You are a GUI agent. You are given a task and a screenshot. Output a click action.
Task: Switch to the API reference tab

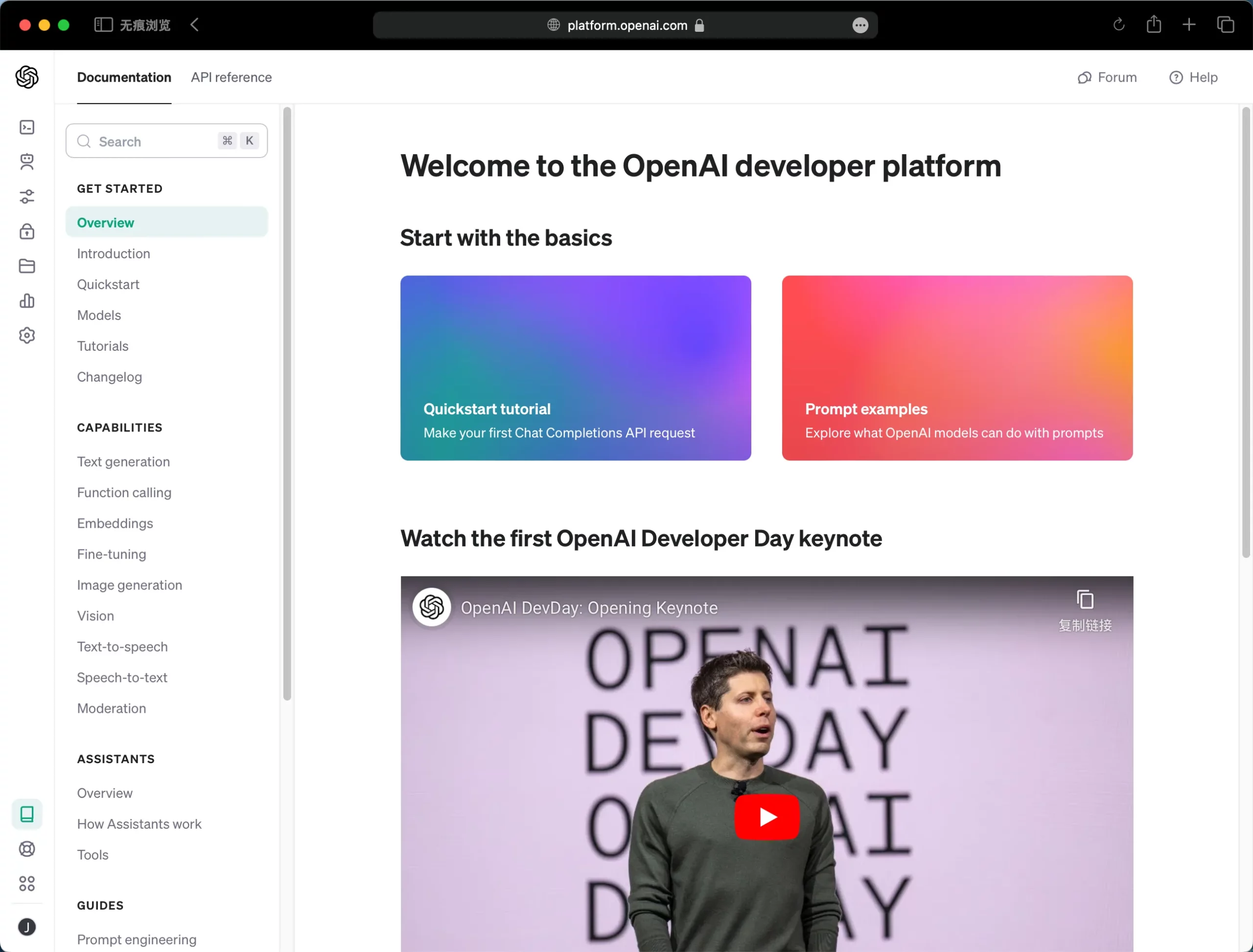pyautogui.click(x=232, y=77)
